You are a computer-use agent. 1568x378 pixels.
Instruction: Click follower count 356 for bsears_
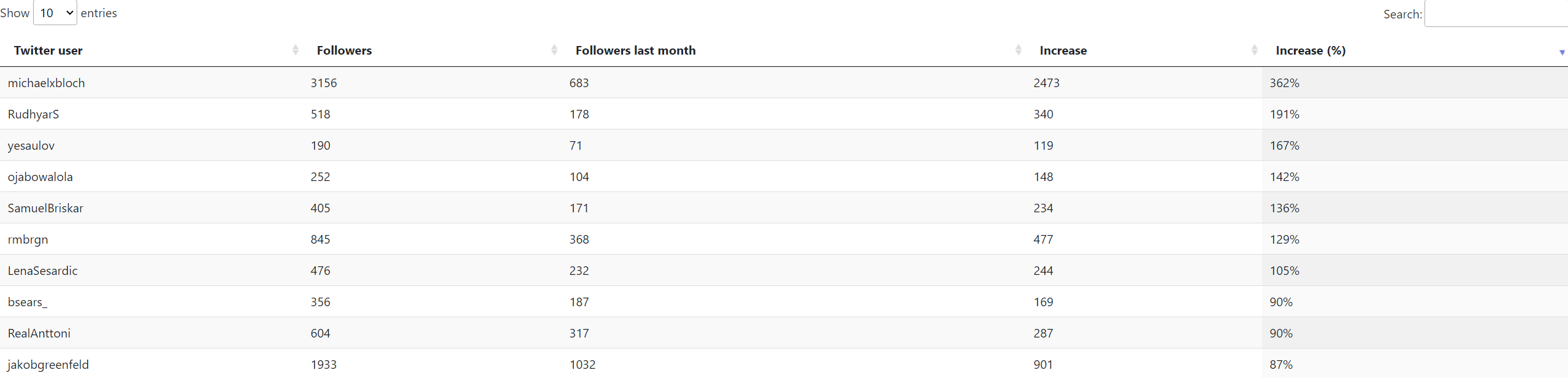[x=320, y=302]
